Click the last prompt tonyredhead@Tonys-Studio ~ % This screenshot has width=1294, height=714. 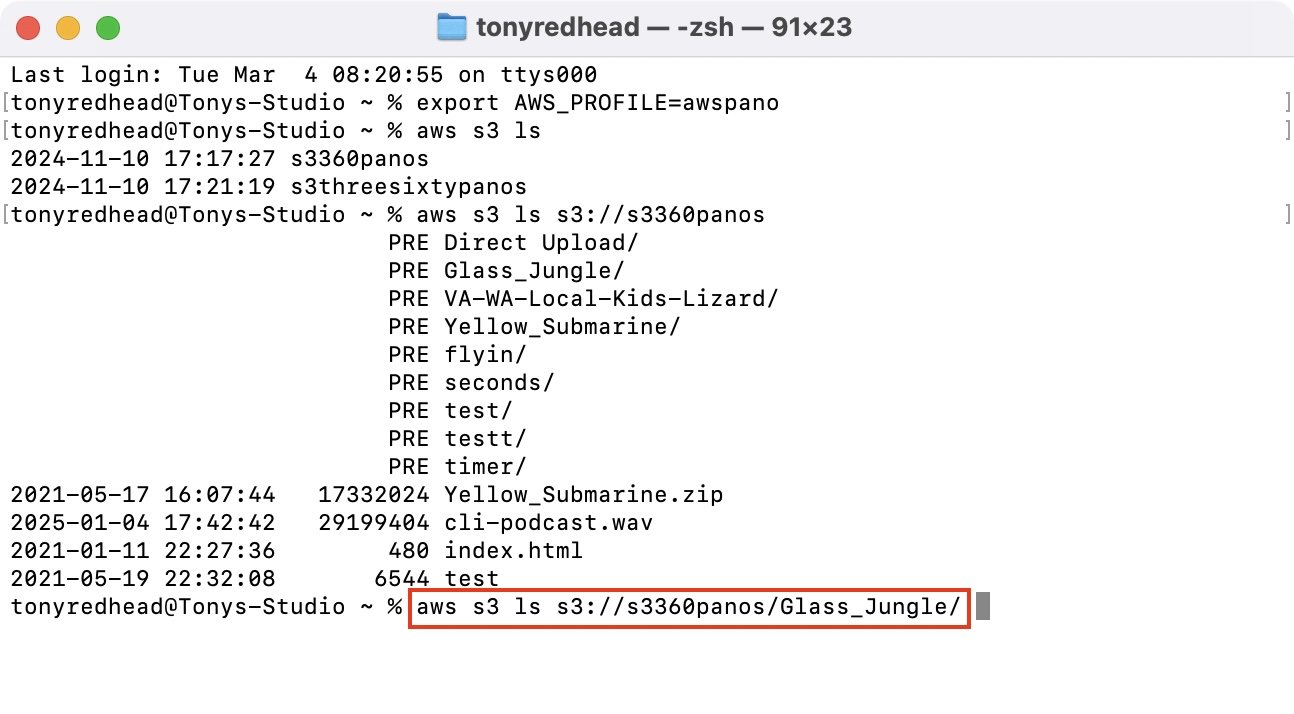[x=206, y=606]
